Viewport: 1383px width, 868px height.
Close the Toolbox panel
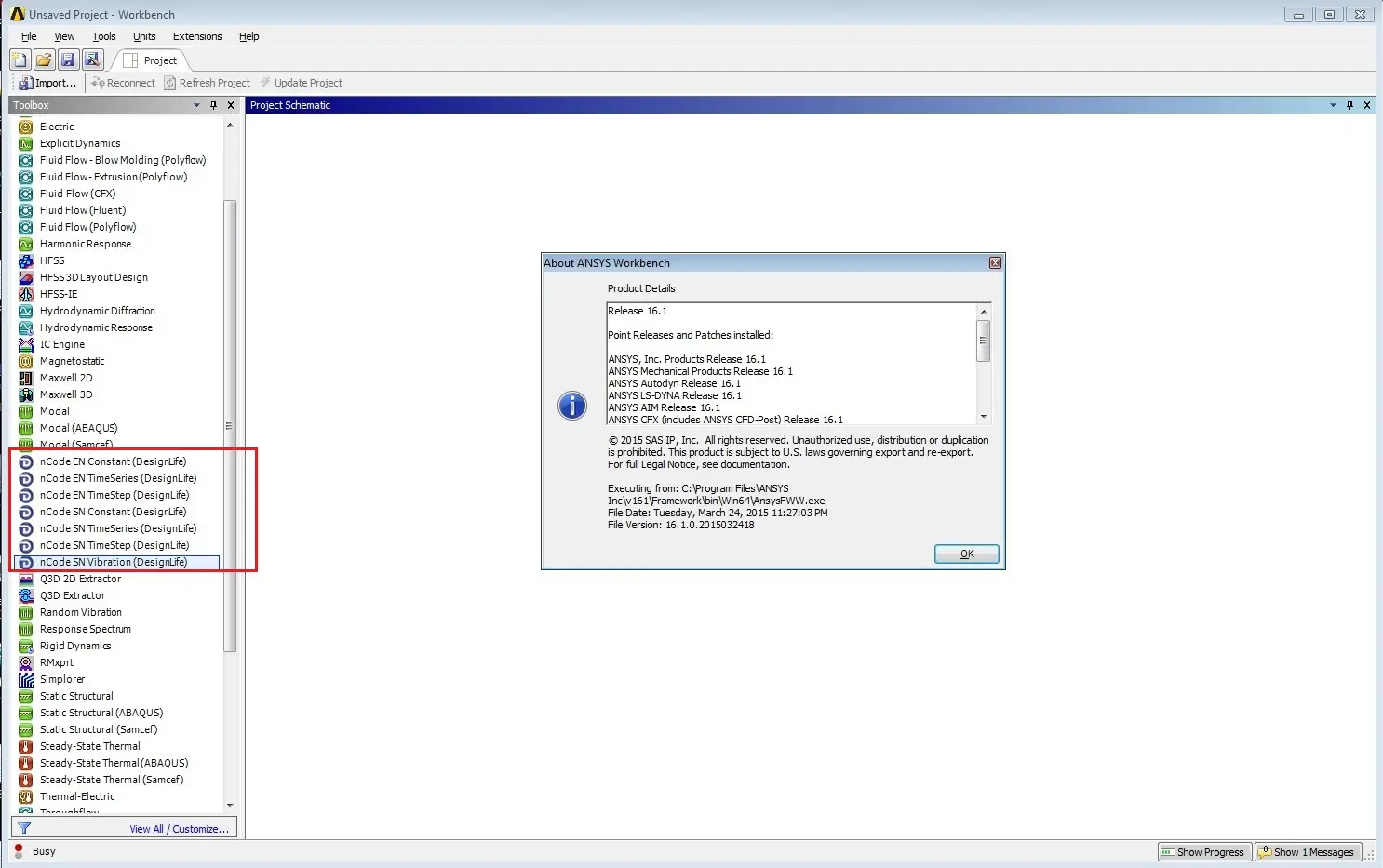(x=231, y=105)
